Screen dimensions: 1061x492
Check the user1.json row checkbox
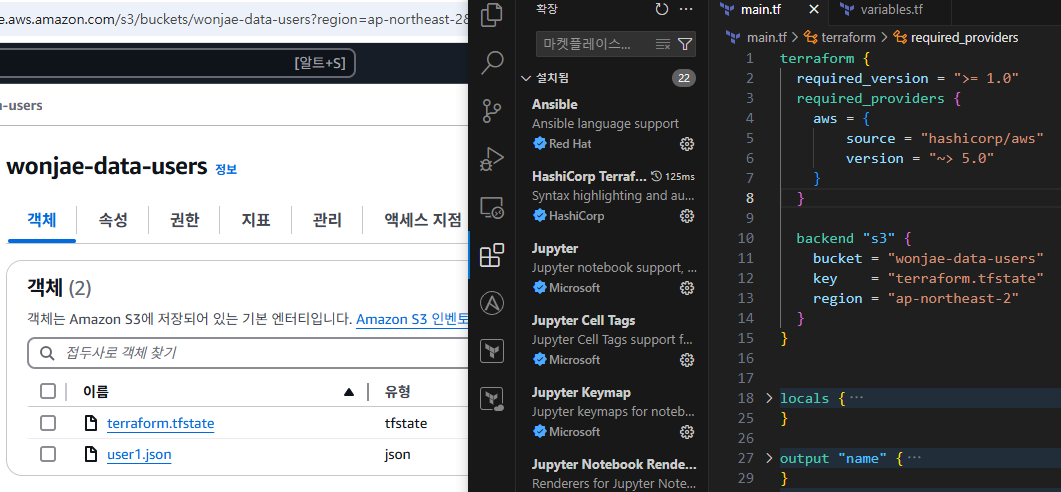click(48, 455)
